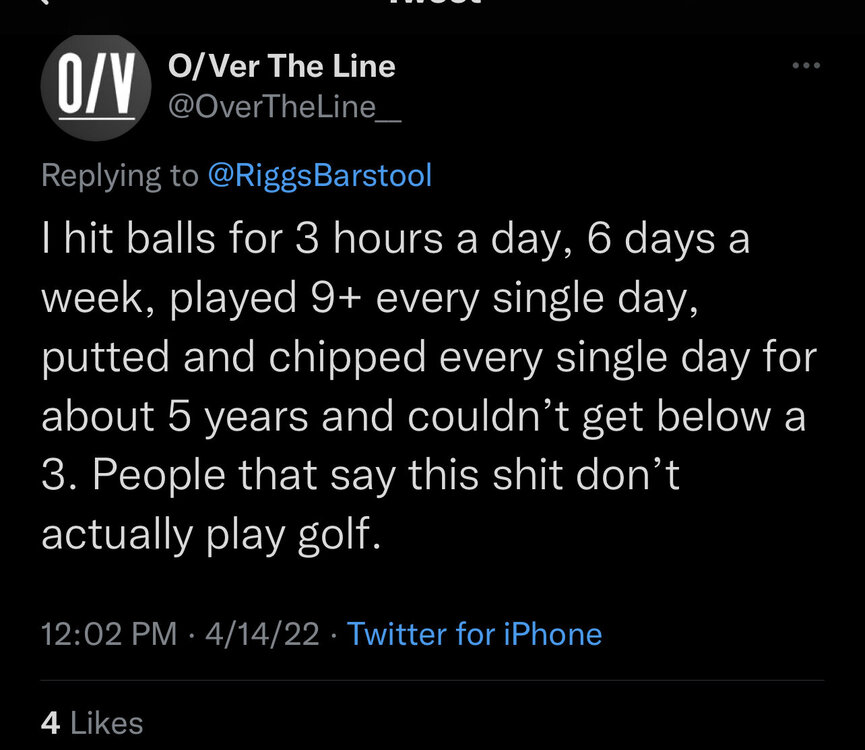Click the Twitter for iPhone source link
The height and width of the screenshot is (750, 865).
[474, 634]
